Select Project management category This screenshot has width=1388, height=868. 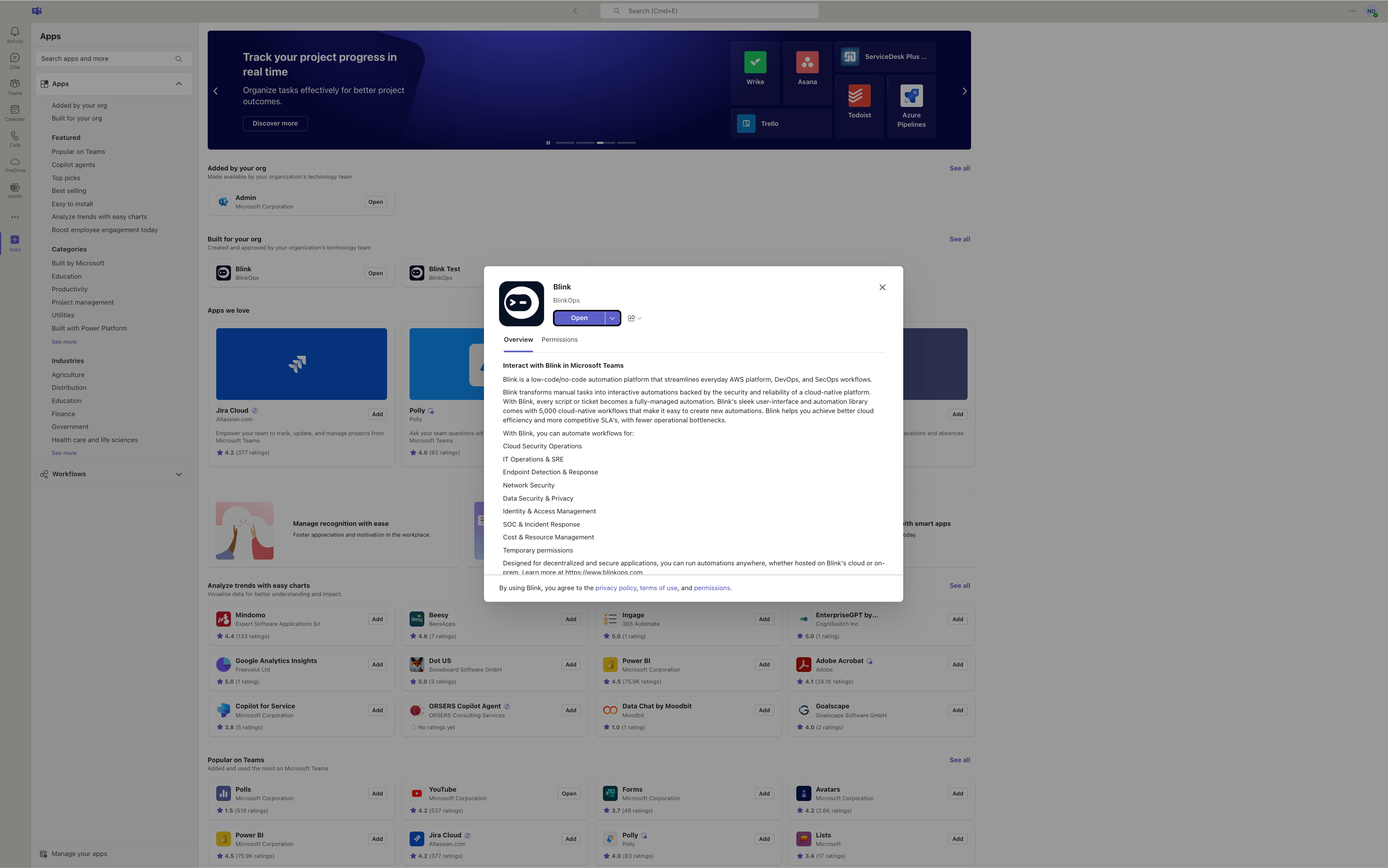click(83, 303)
